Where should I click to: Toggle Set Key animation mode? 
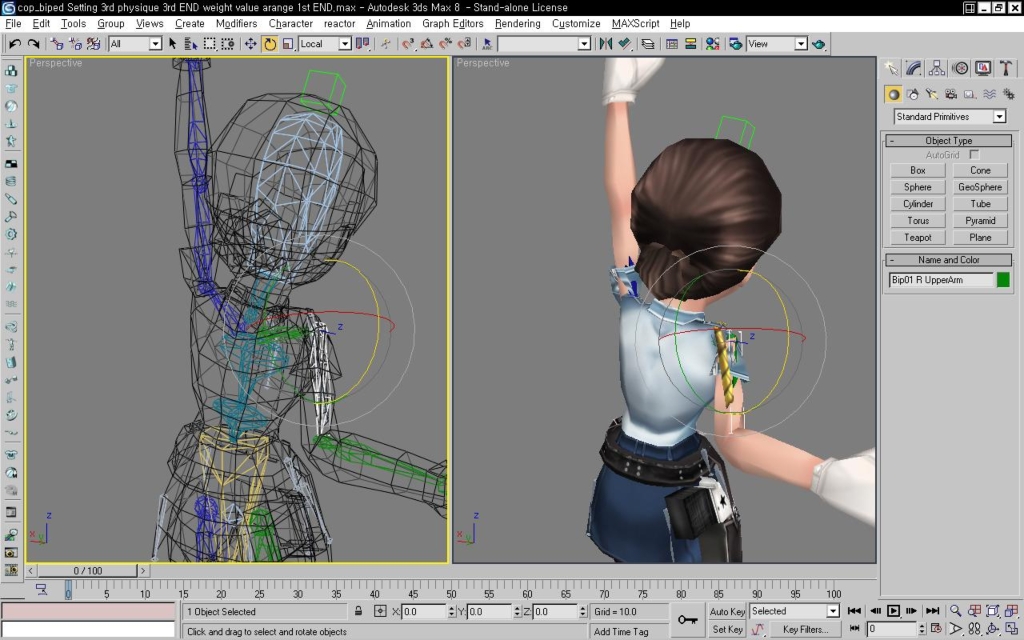click(x=727, y=629)
